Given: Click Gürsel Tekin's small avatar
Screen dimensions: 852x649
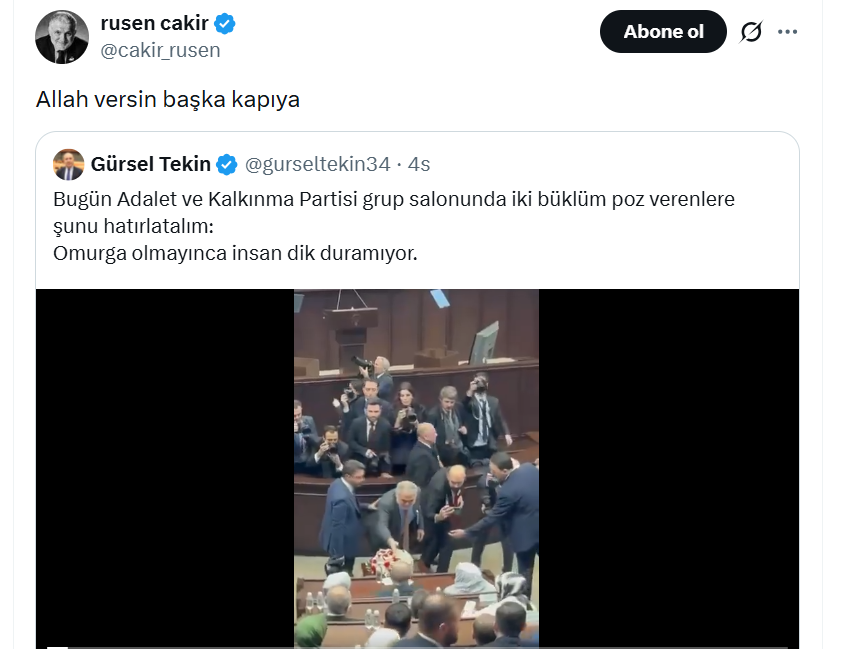Looking at the screenshot, I should (69, 164).
